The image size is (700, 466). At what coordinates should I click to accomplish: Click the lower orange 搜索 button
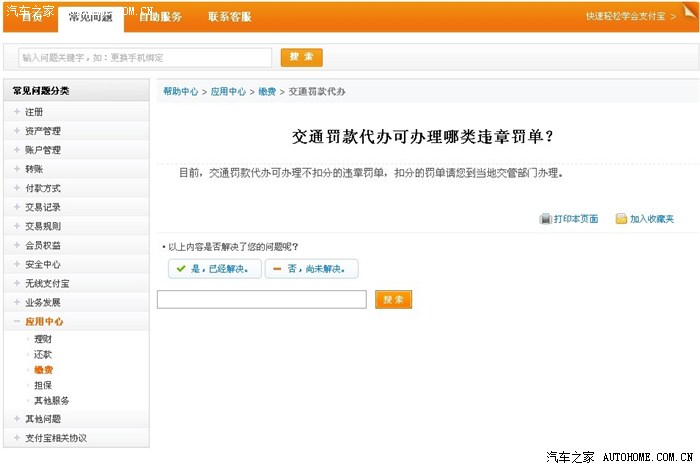(x=393, y=300)
